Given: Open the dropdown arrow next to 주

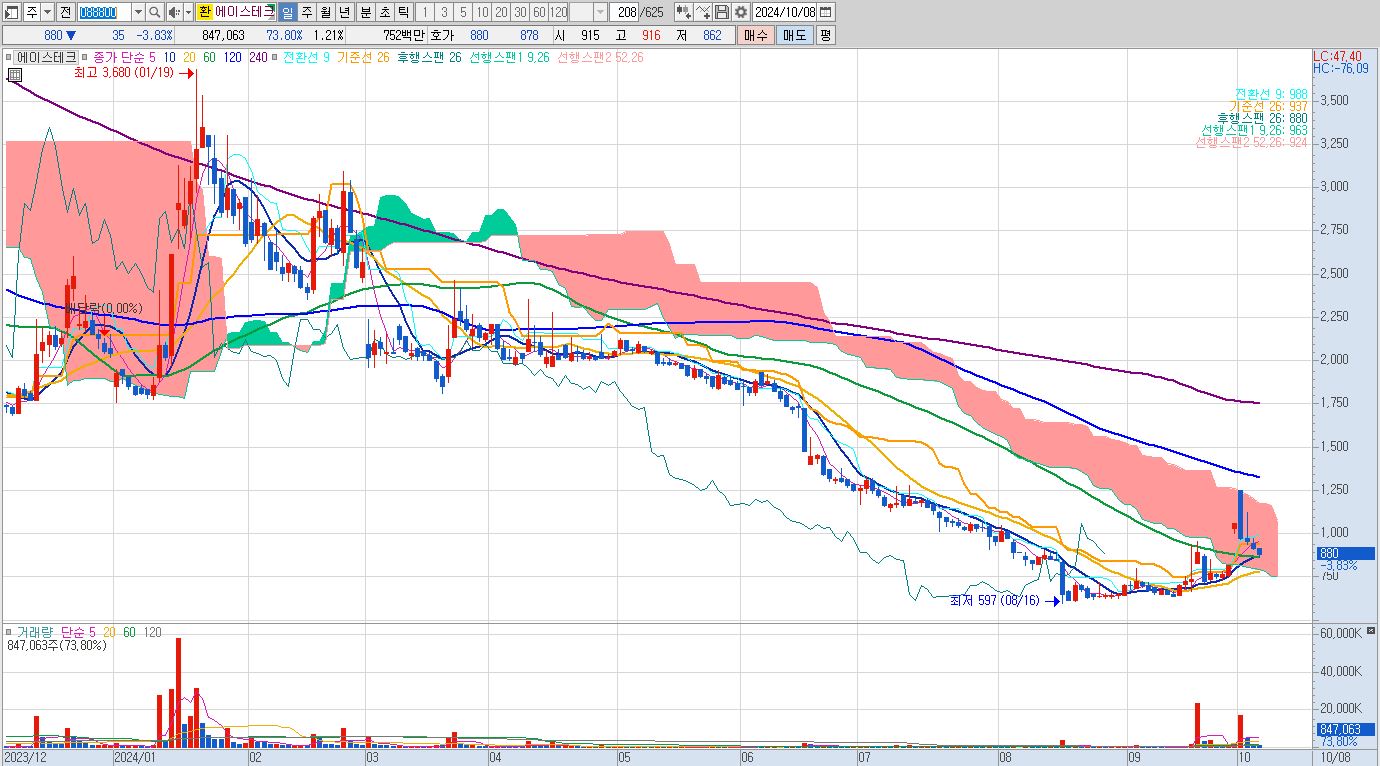Looking at the screenshot, I should pyautogui.click(x=47, y=12).
